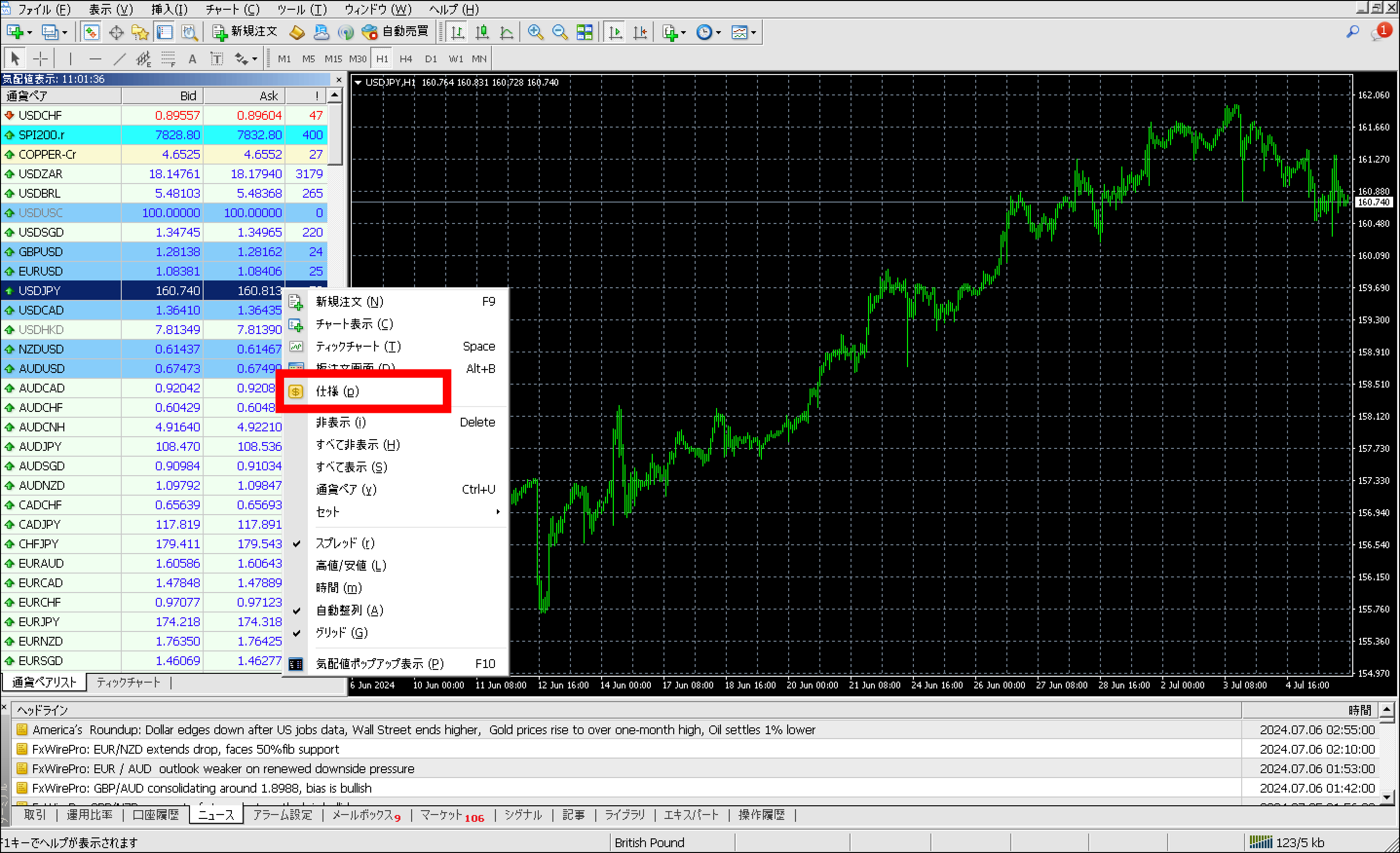This screenshot has width=1400, height=853.
Task: Open the チャート menu
Action: pyautogui.click(x=232, y=10)
